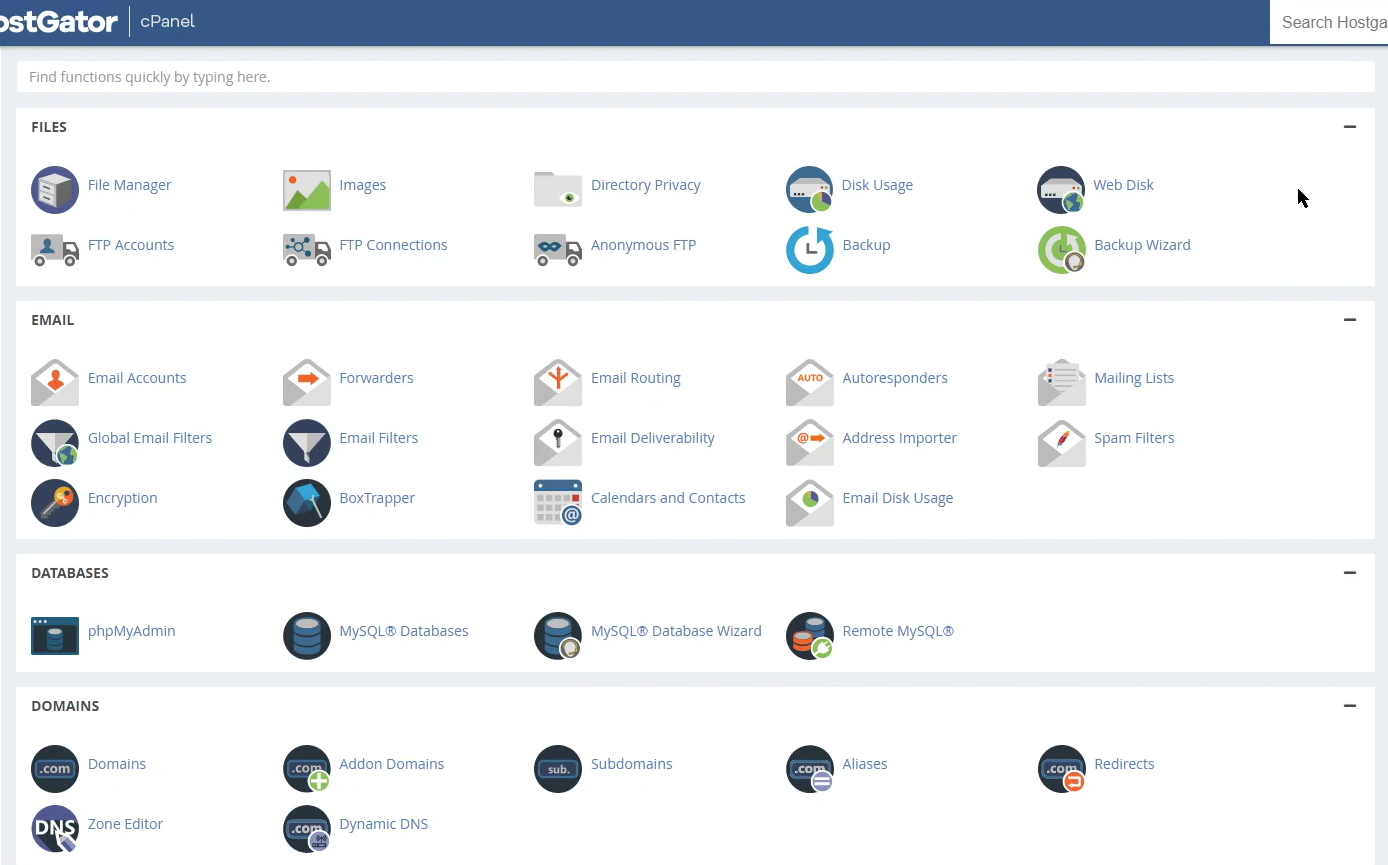Open the Email Accounts envelope icon

(x=55, y=382)
